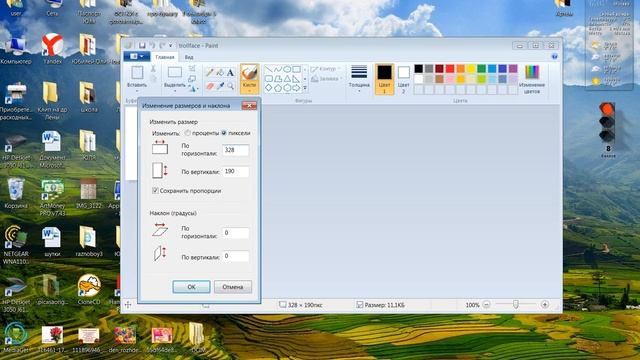Activate the Magnifier tool
The height and width of the screenshot is (360, 640).
point(230,86)
